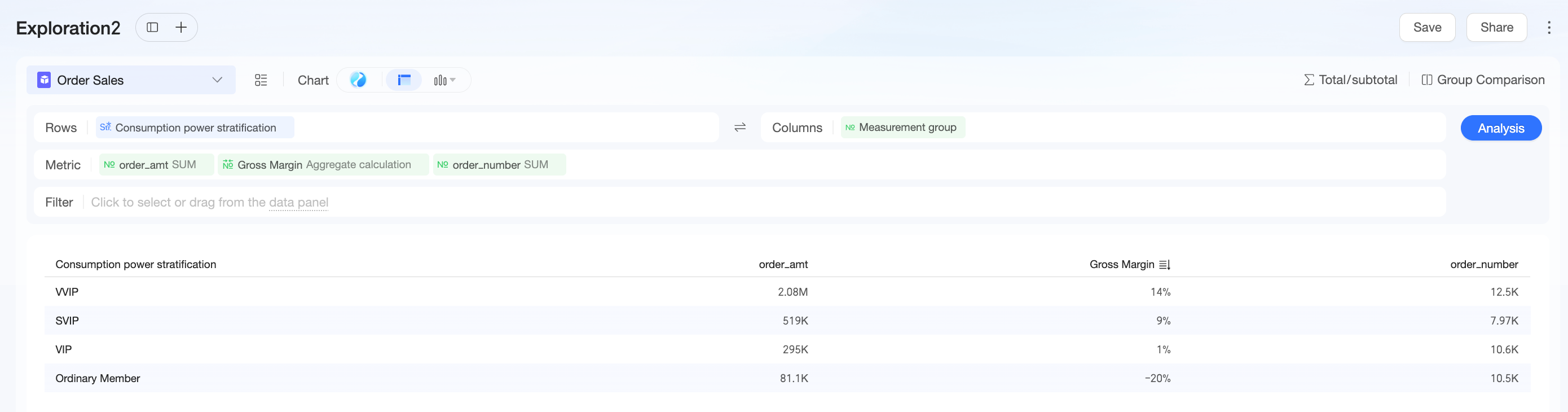Click the 7.97K order_number value
The image size is (1568, 412).
tap(1504, 321)
